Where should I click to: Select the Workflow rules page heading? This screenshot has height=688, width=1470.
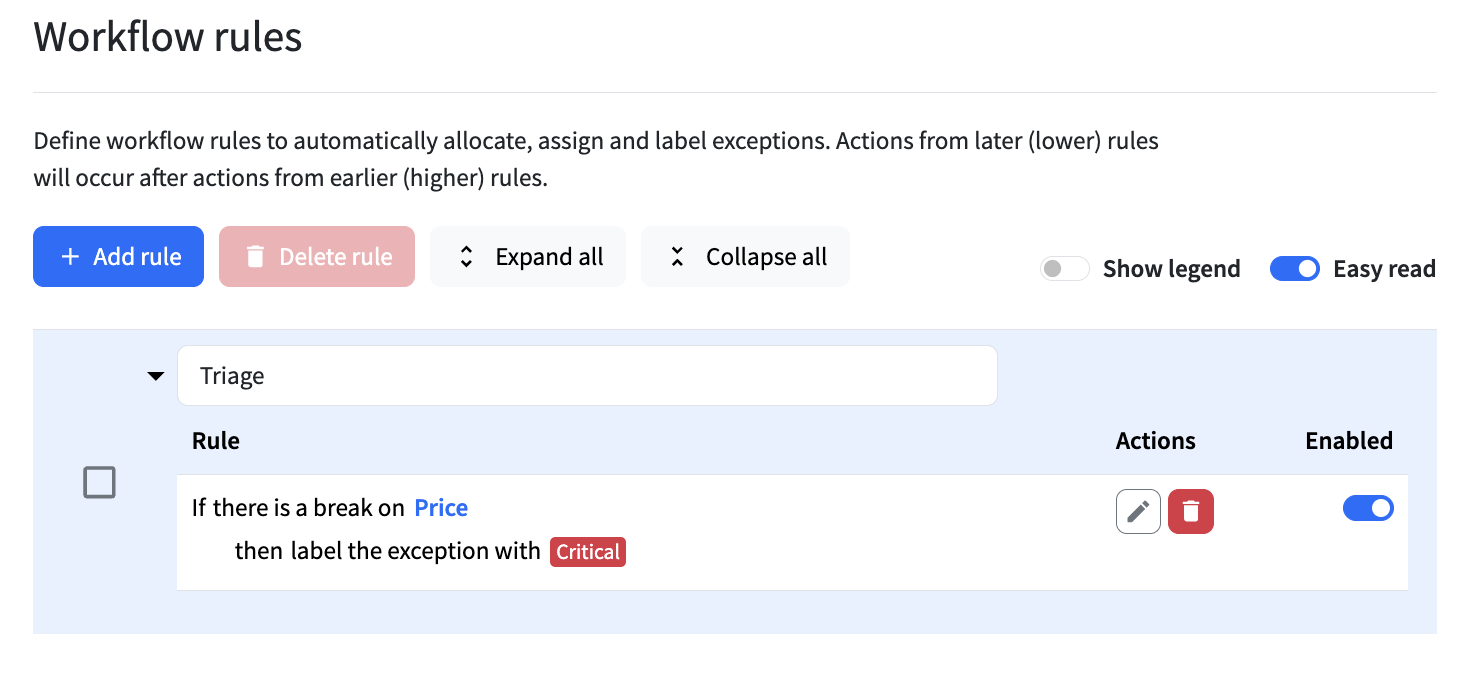pos(168,37)
